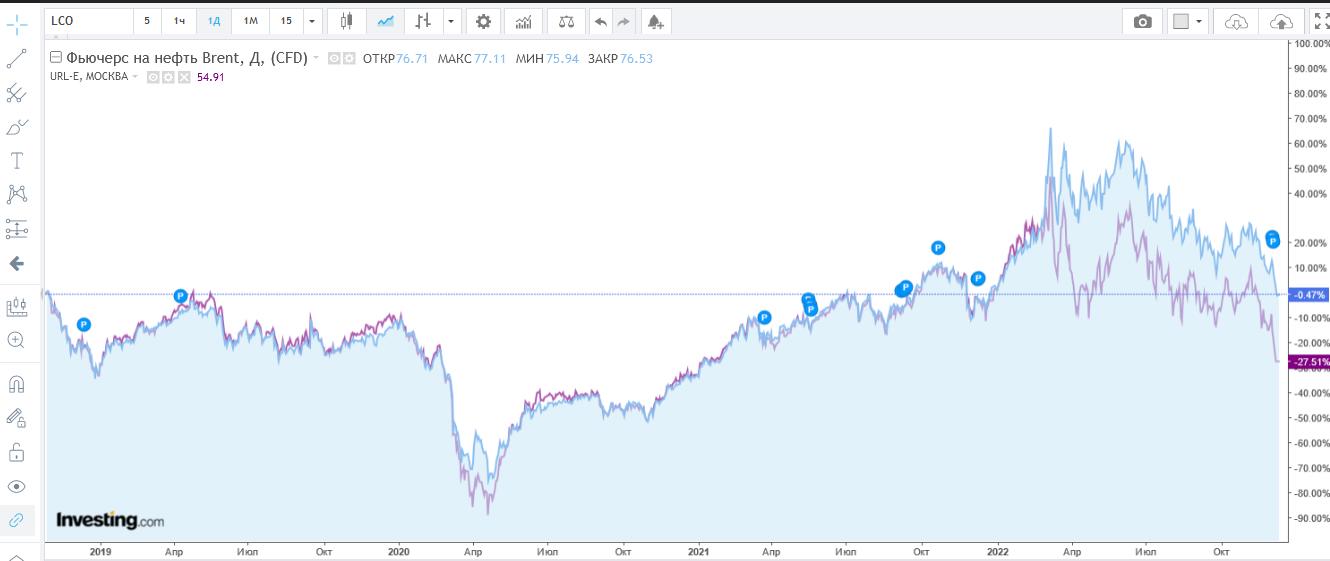The width and height of the screenshot is (1330, 561).
Task: Open the chart style dropdown arrow
Action: 452,21
